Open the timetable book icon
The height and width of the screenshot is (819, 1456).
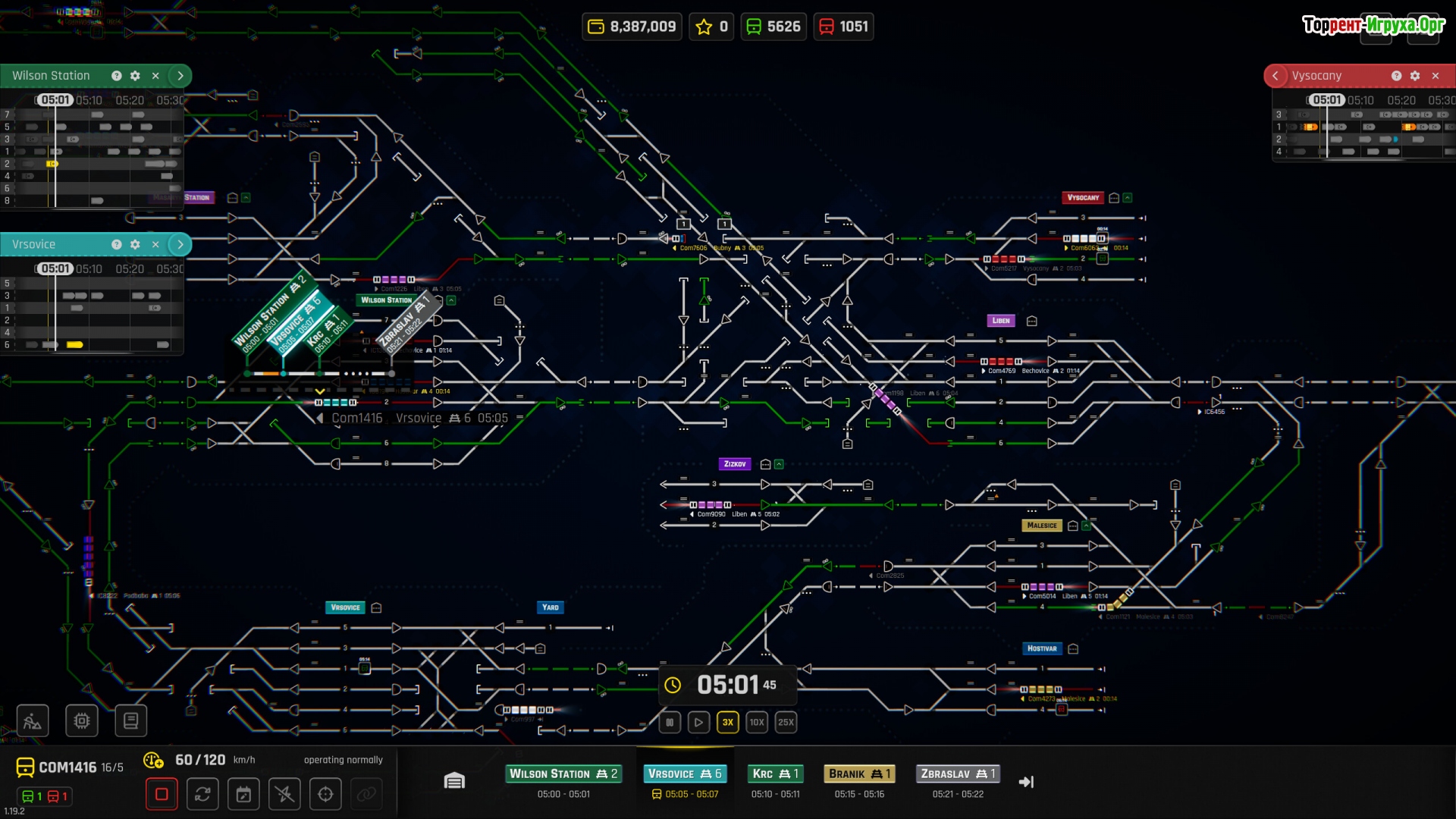(x=130, y=720)
